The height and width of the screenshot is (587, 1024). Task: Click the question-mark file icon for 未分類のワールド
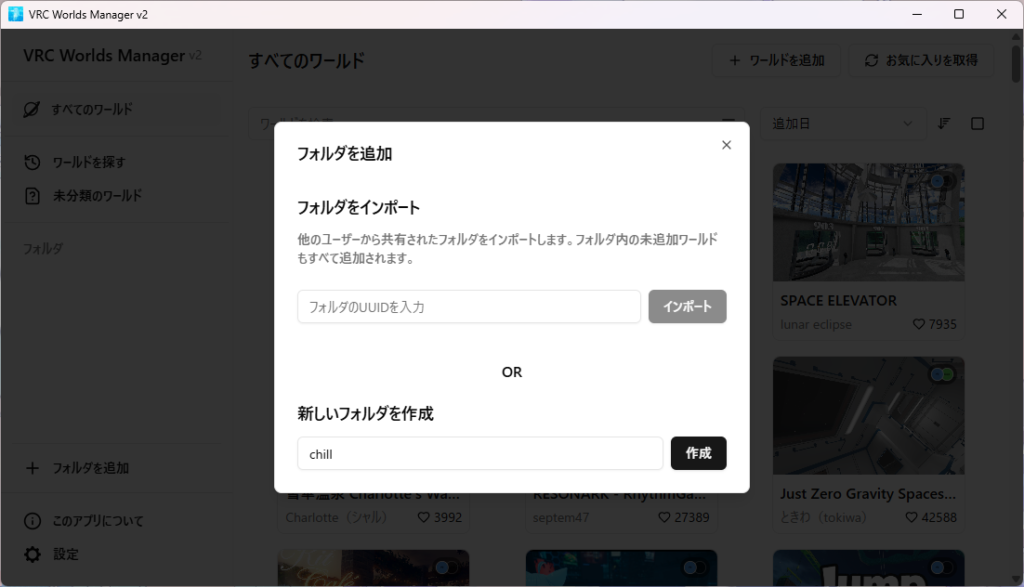click(32, 196)
